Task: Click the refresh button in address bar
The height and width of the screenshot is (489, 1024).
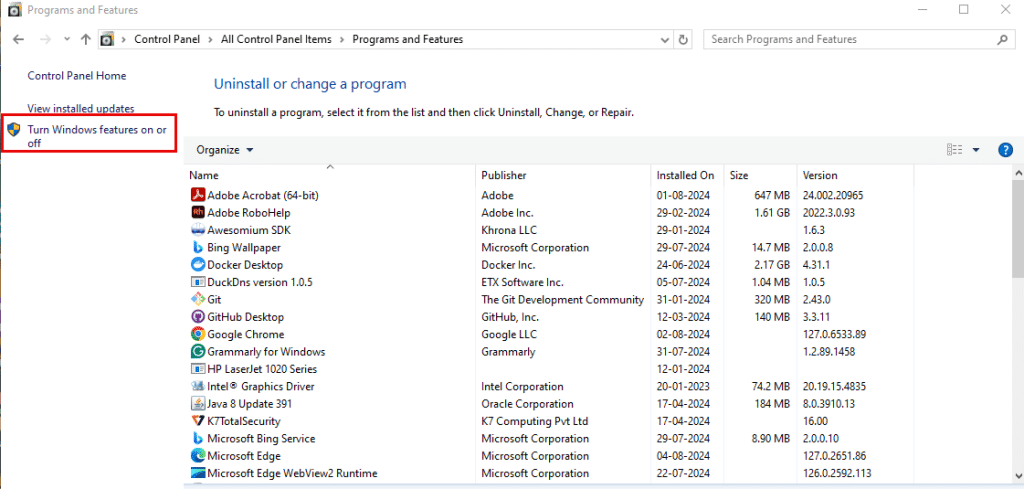Action: pyautogui.click(x=684, y=40)
